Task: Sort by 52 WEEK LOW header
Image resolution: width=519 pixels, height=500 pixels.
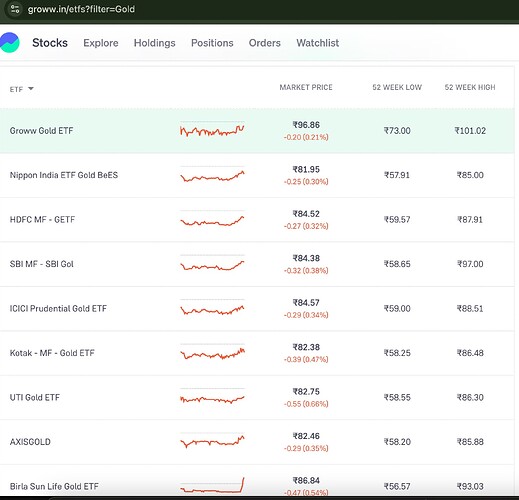Action: [397, 87]
